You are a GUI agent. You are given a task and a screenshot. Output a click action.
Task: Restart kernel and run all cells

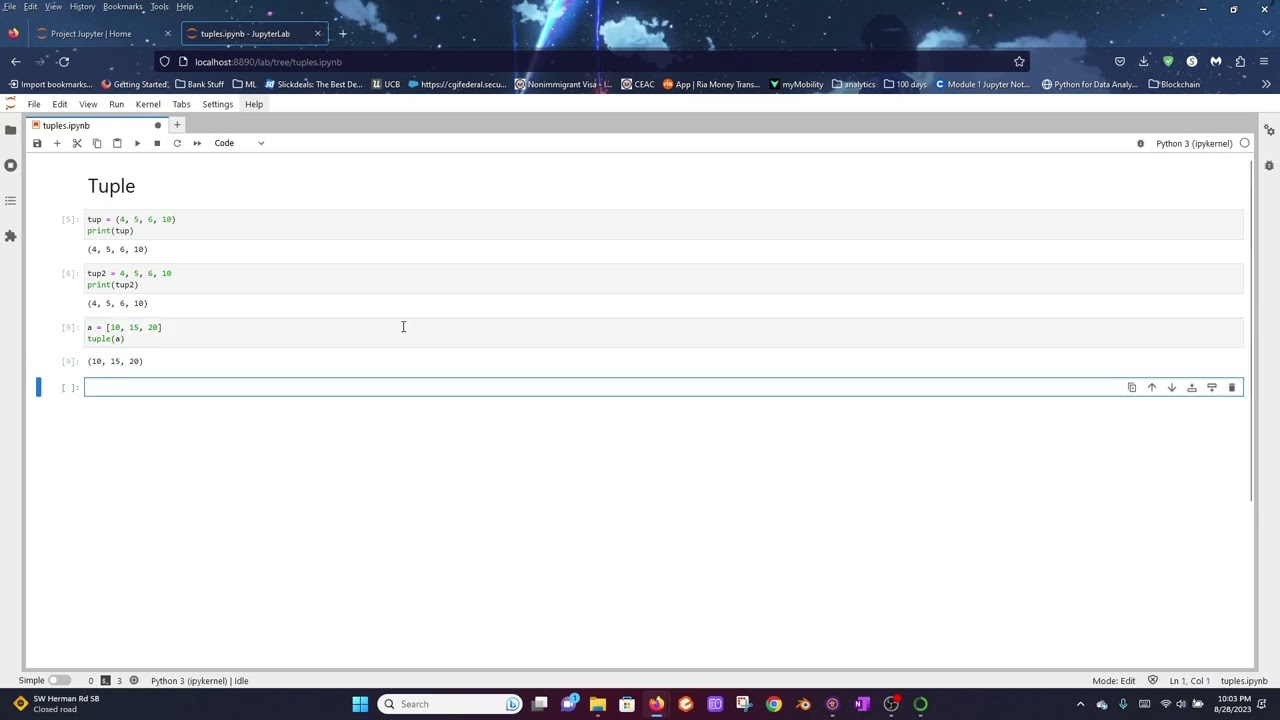click(x=197, y=143)
